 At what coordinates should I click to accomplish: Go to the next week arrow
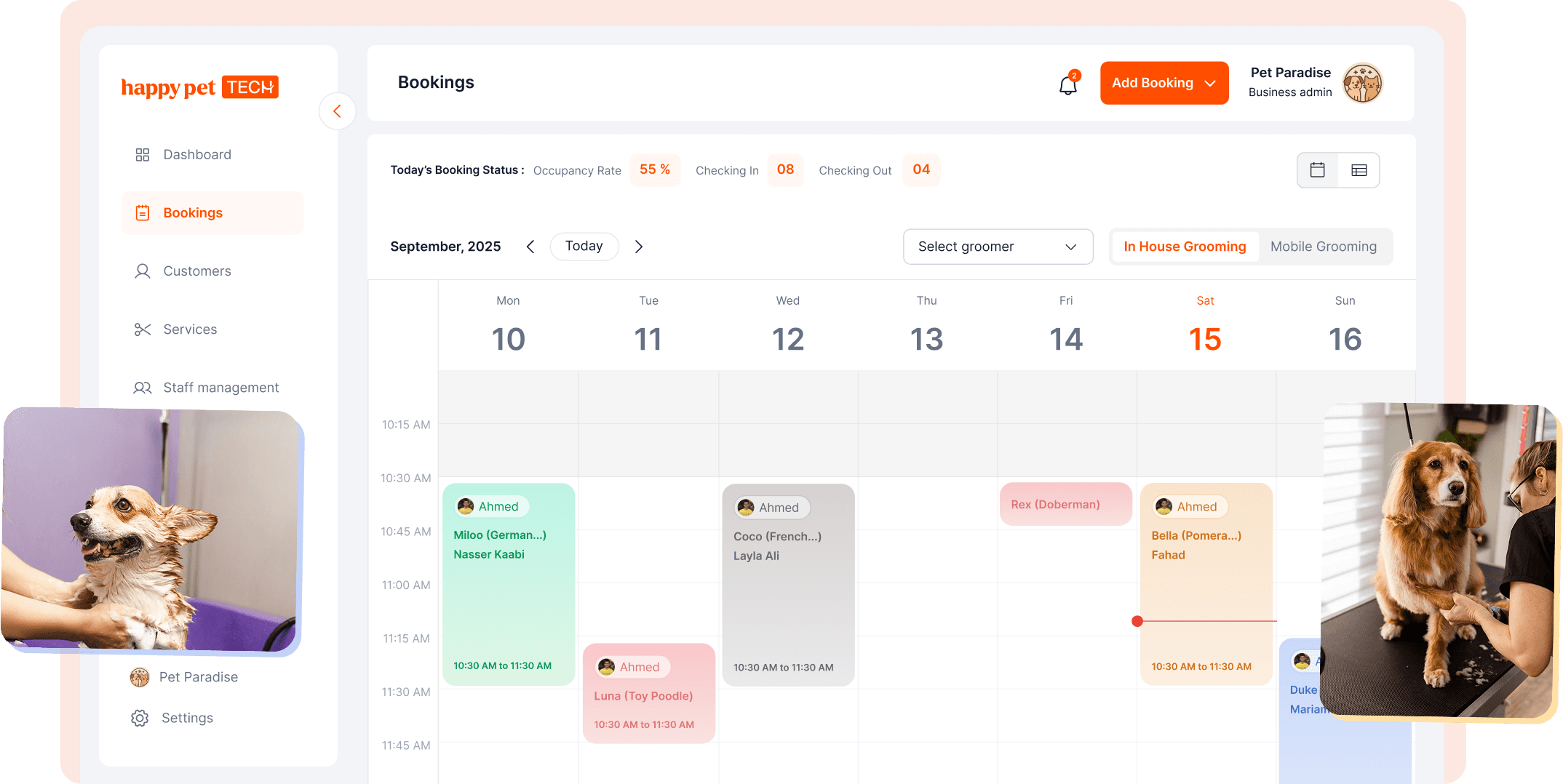(638, 247)
